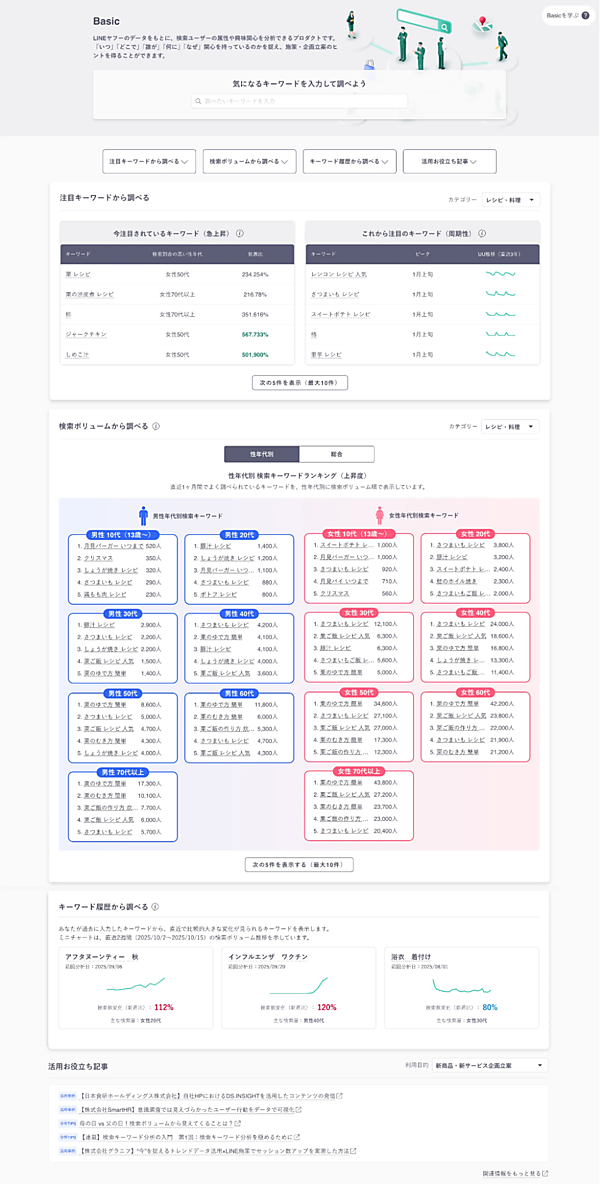Screen dimensions: 600x1184
Task: Click the info icon next to これから注目のキーワード
Action: click(482, 233)
